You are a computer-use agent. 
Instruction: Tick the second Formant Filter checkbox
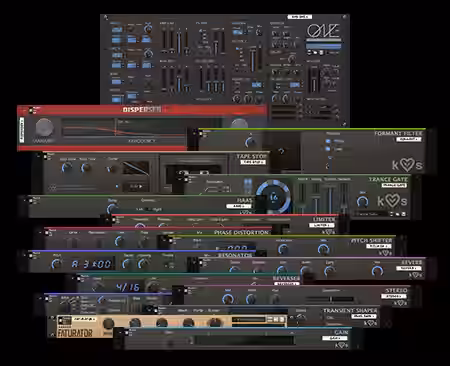coord(328,149)
